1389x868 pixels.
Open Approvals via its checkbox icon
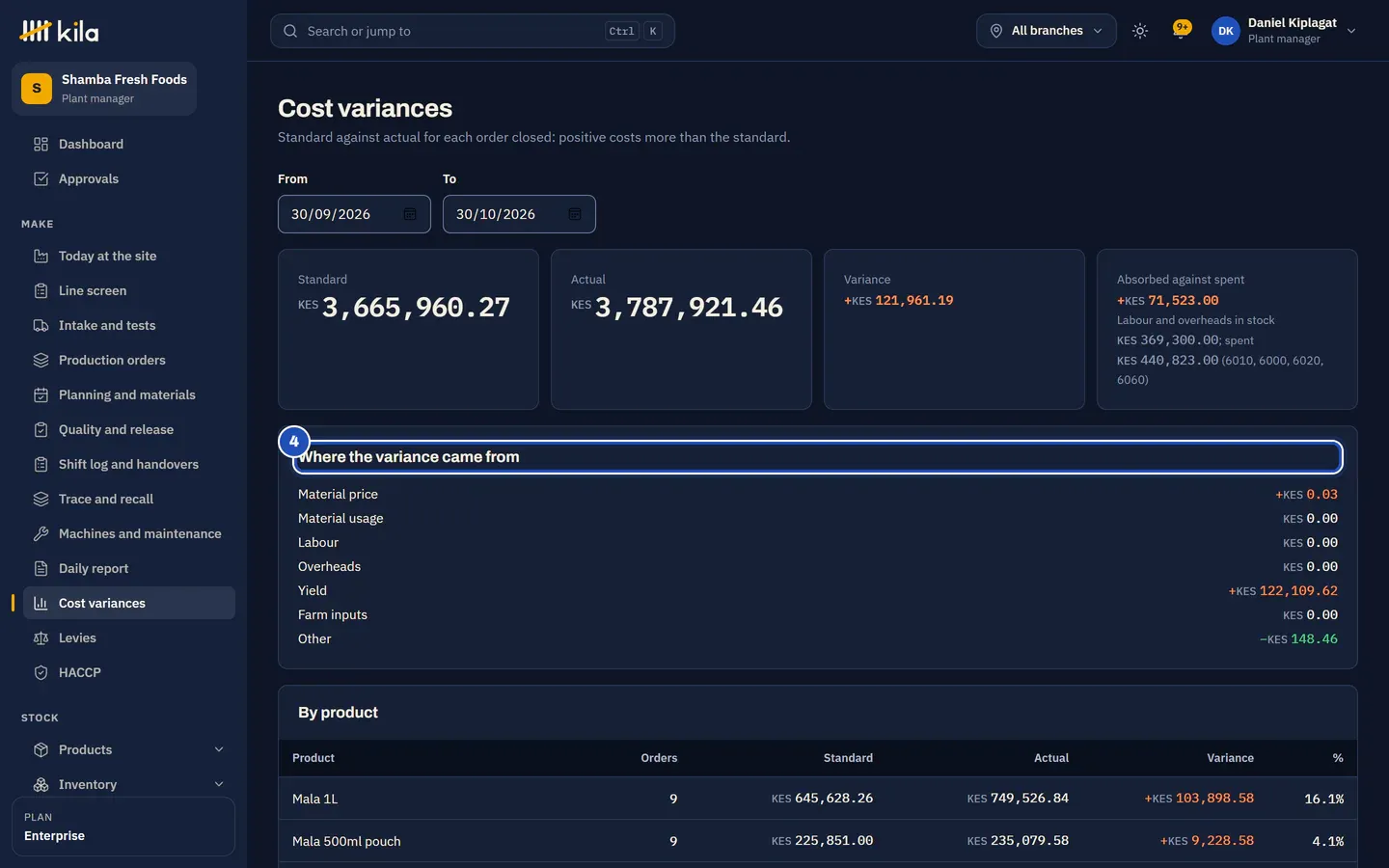point(41,178)
